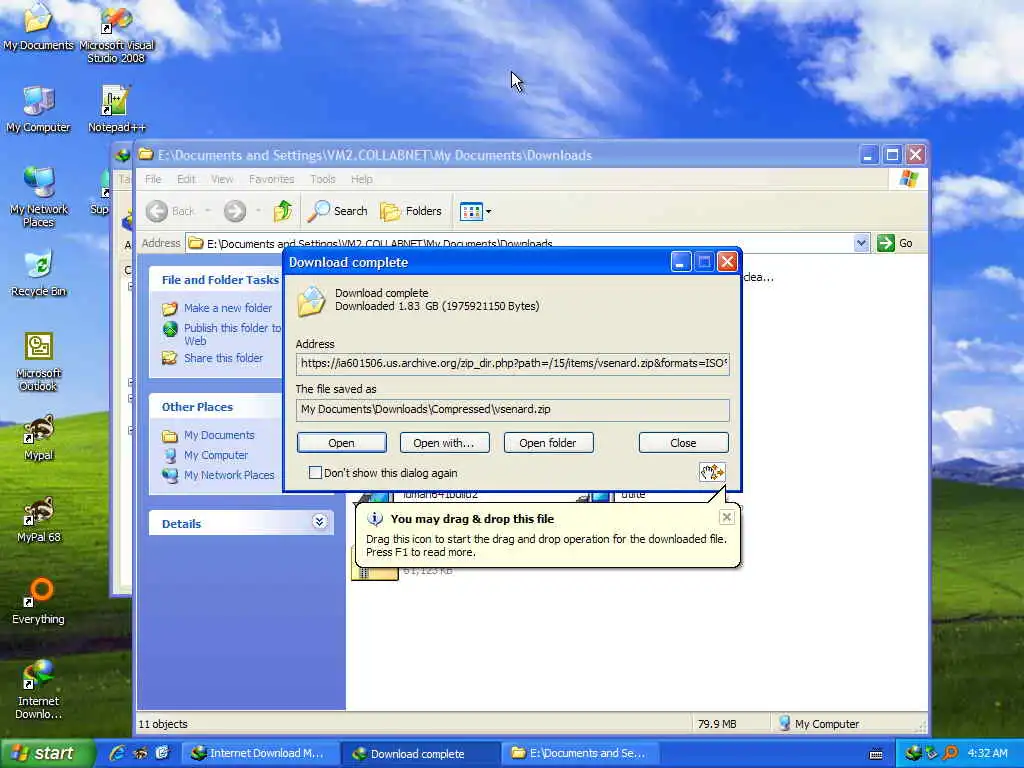
Task: Launch Microsoft Visual Studio 2008 shortcut
Action: [116, 33]
